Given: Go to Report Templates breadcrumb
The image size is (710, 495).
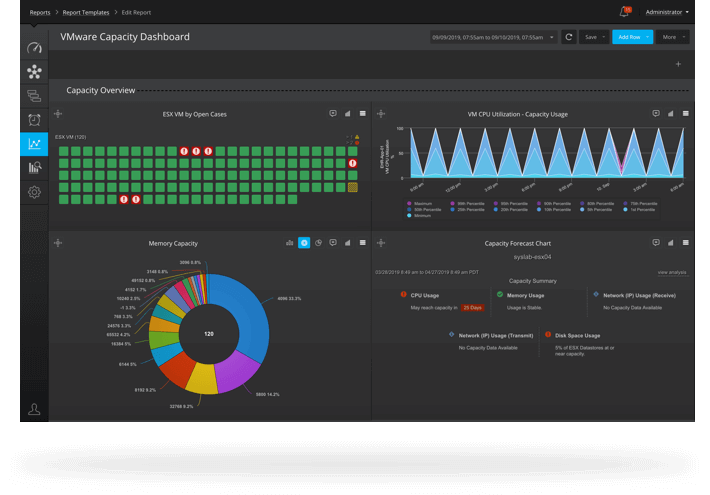Looking at the screenshot, I should coord(86,13).
